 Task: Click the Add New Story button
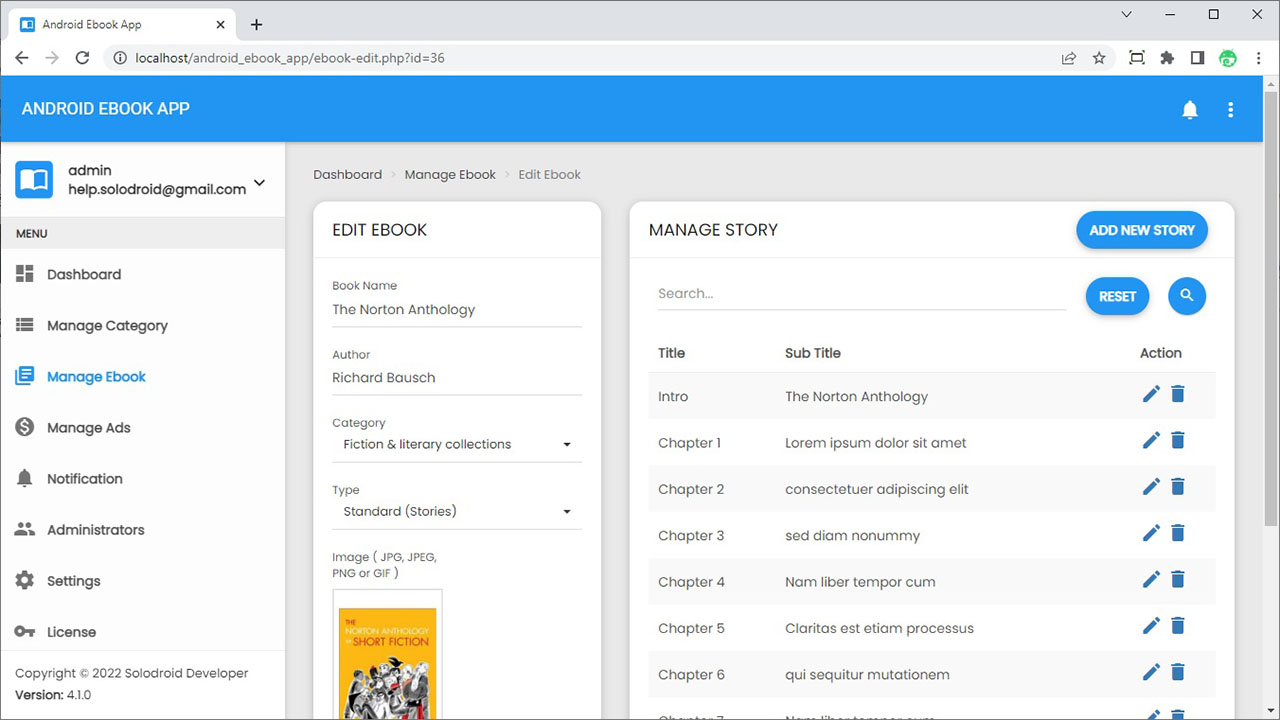pos(1142,230)
